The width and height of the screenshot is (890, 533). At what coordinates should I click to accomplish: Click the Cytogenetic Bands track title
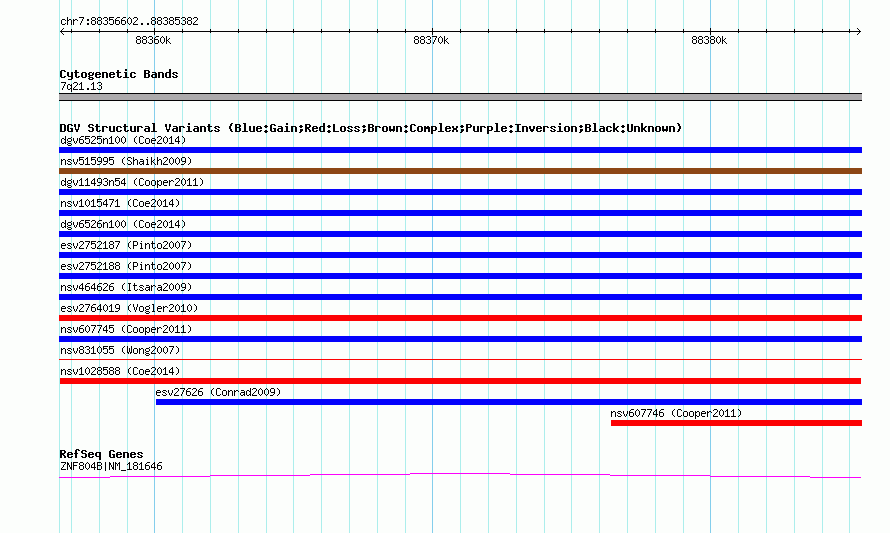[119, 74]
